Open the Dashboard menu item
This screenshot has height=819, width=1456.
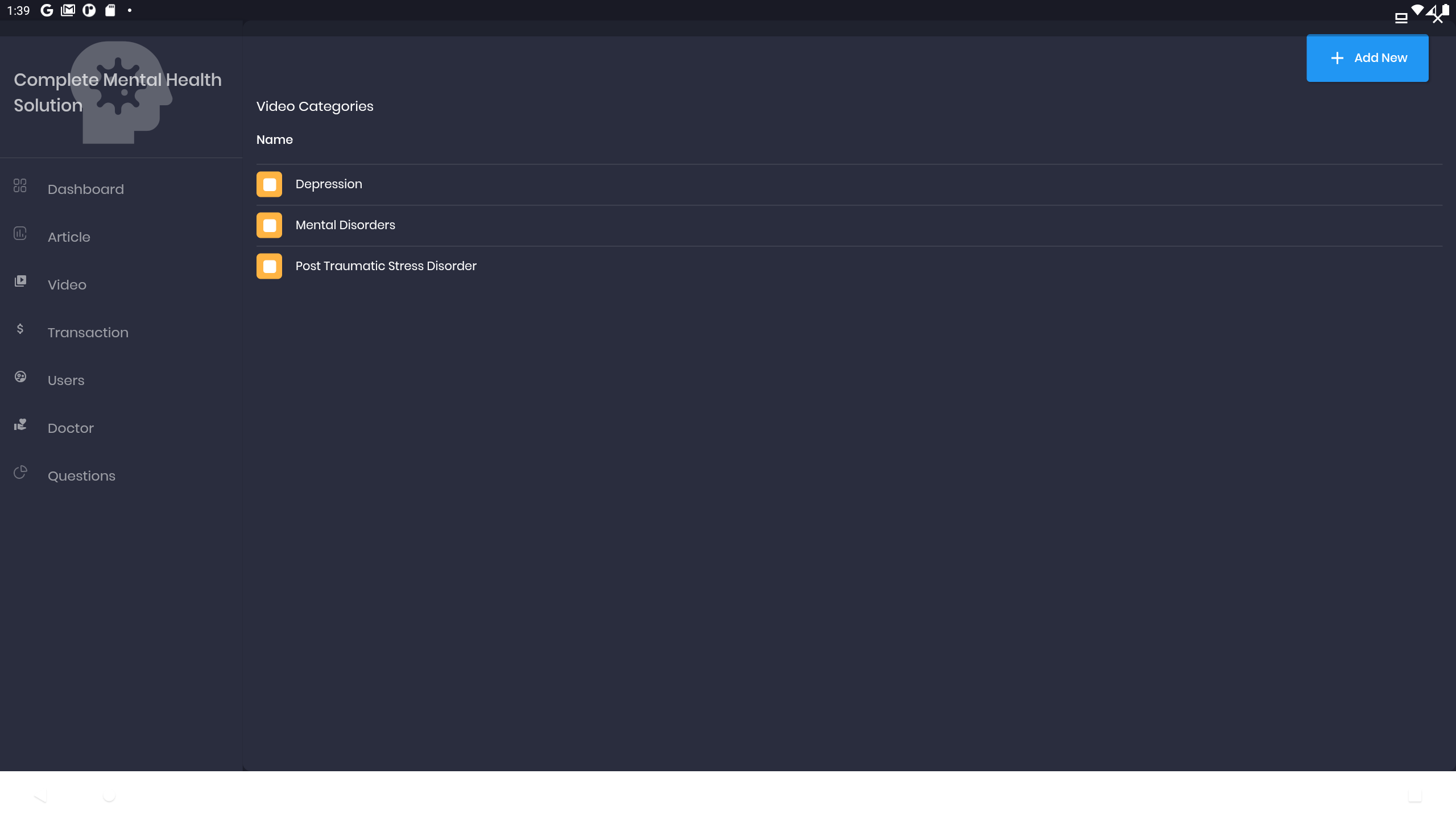[x=85, y=189]
